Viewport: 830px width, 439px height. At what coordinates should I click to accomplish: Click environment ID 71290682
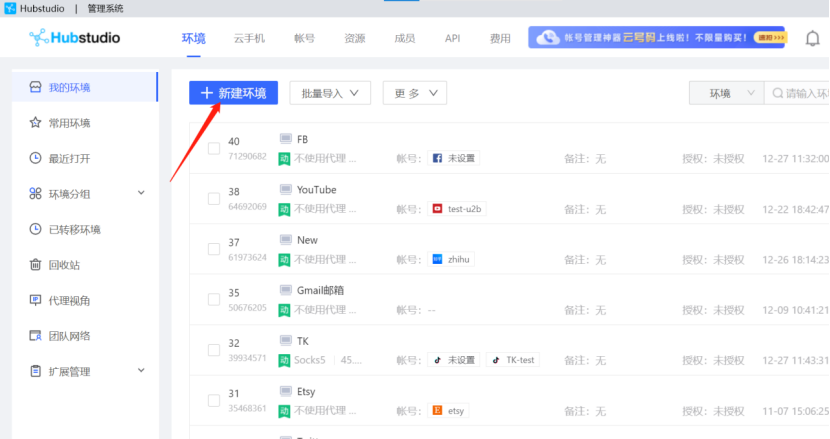pyautogui.click(x=247, y=156)
